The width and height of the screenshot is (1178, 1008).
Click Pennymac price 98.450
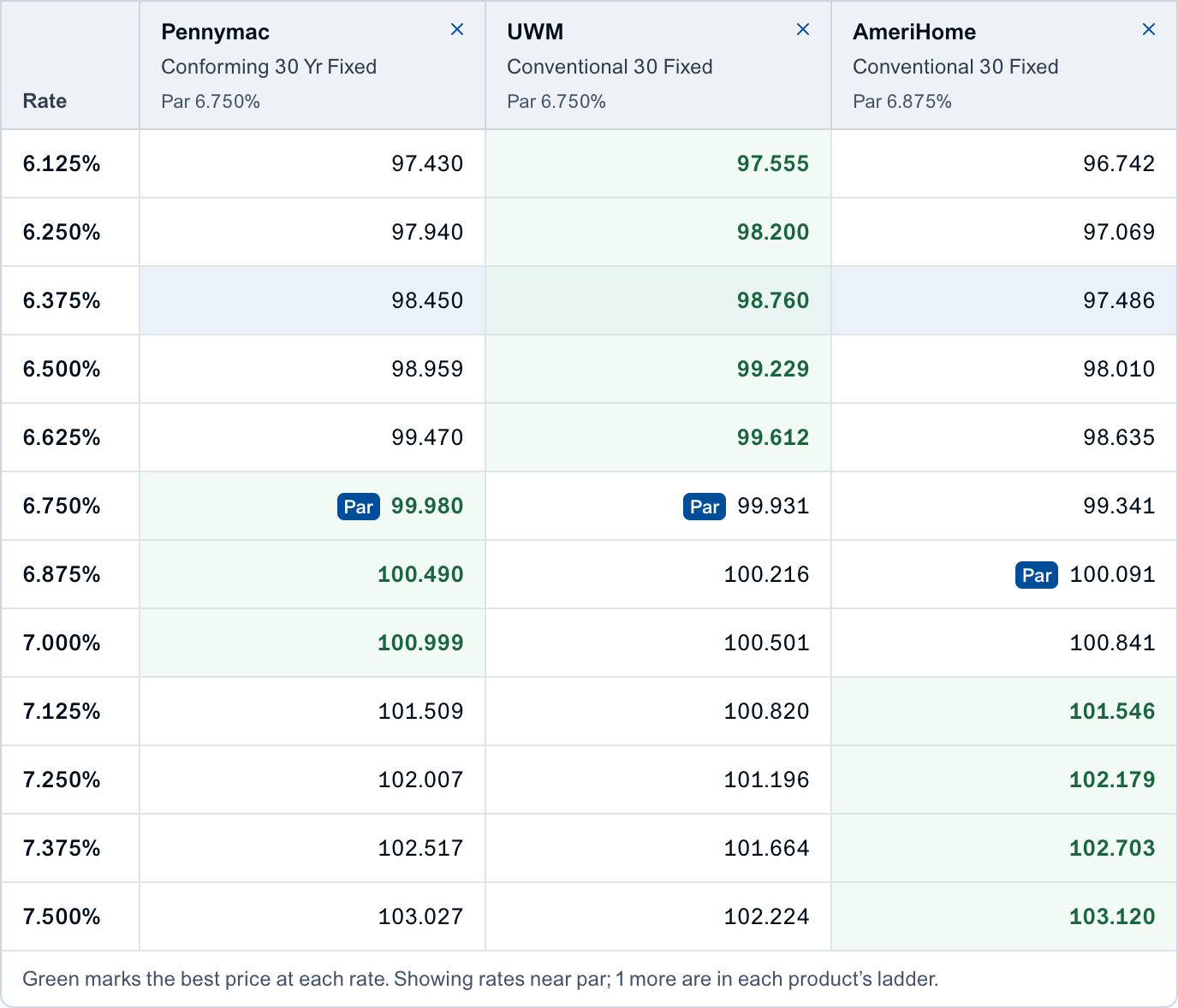[427, 300]
